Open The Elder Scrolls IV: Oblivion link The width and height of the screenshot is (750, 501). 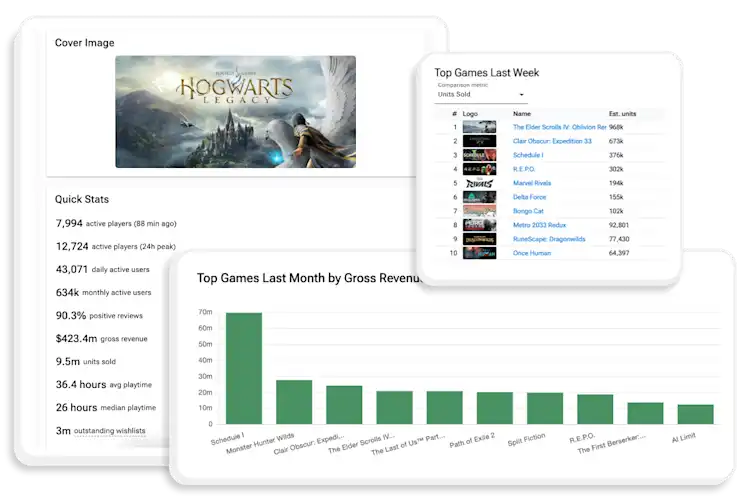[x=559, y=127]
